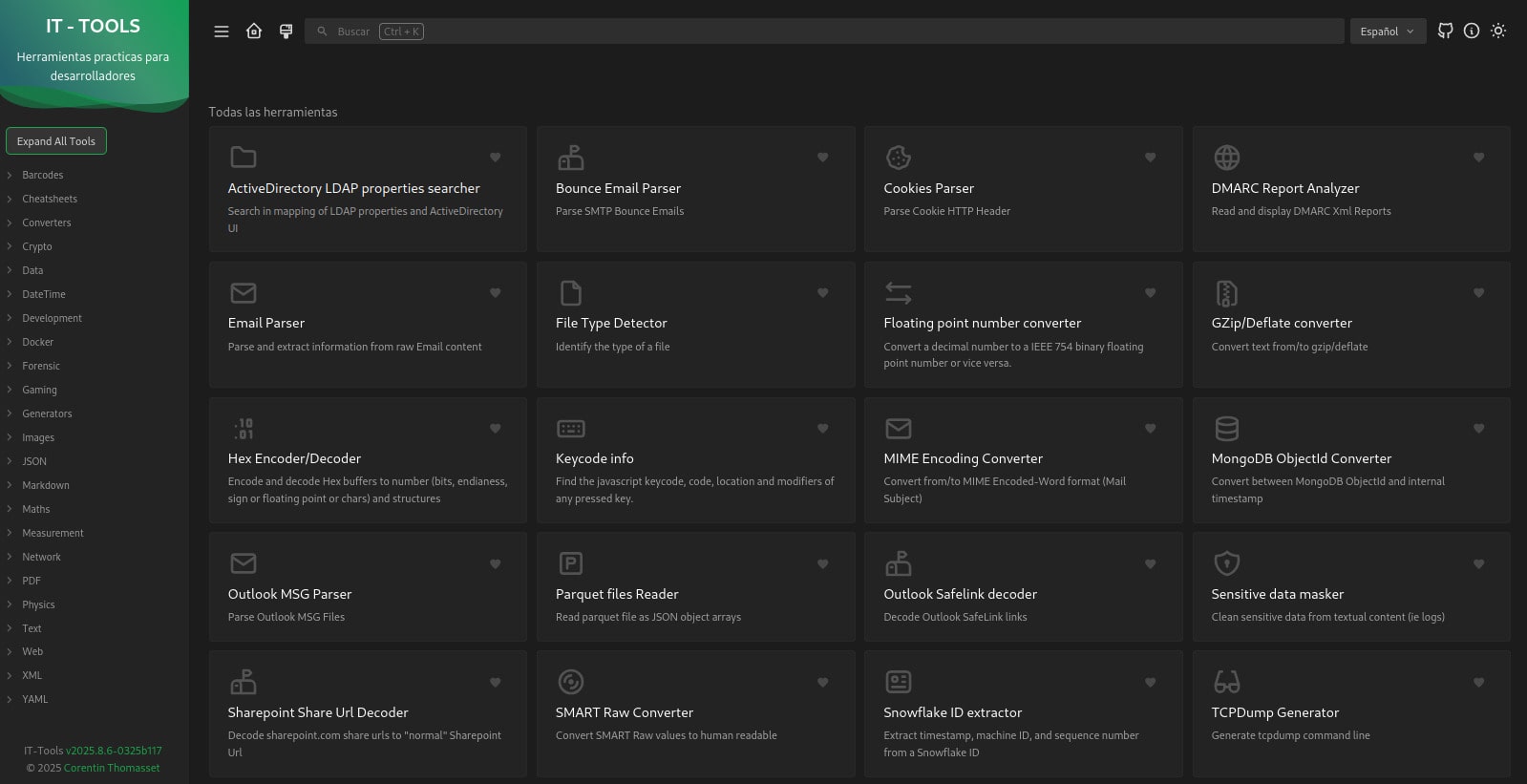Click the Expand All Tools button
The height and width of the screenshot is (784, 1527).
56,141
